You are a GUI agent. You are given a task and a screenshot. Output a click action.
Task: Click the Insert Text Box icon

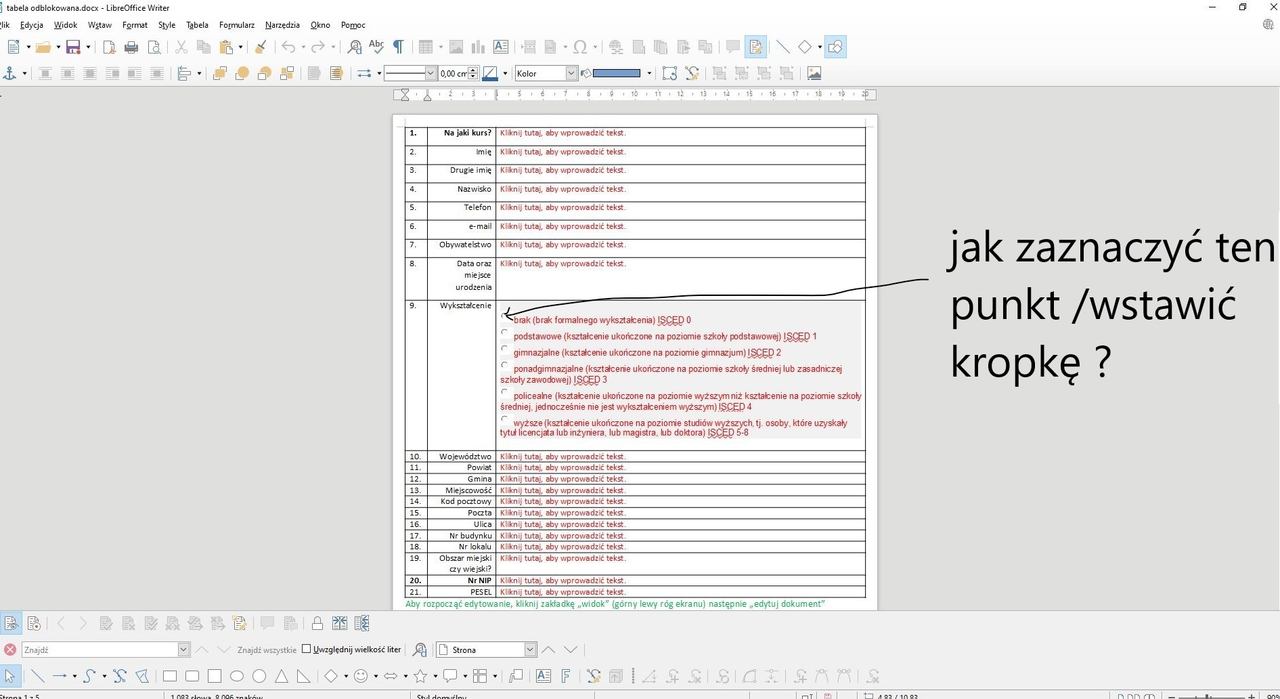click(x=501, y=47)
